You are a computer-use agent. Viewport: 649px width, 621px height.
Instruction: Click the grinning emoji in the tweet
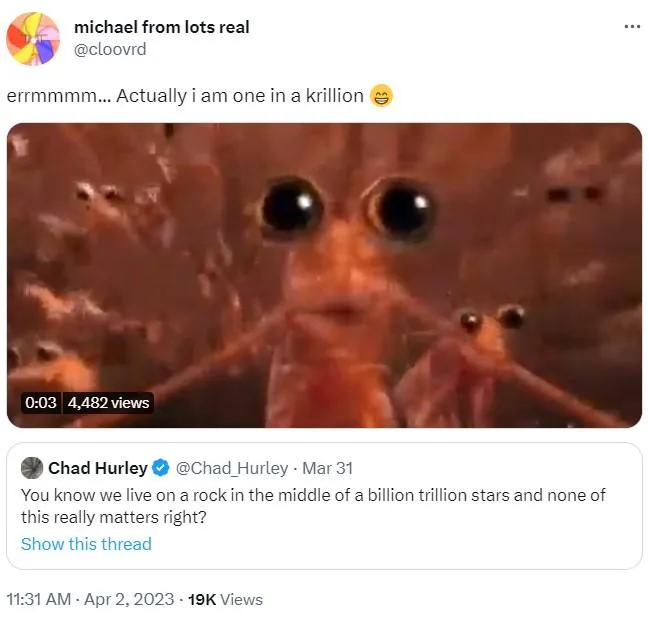coord(381,96)
